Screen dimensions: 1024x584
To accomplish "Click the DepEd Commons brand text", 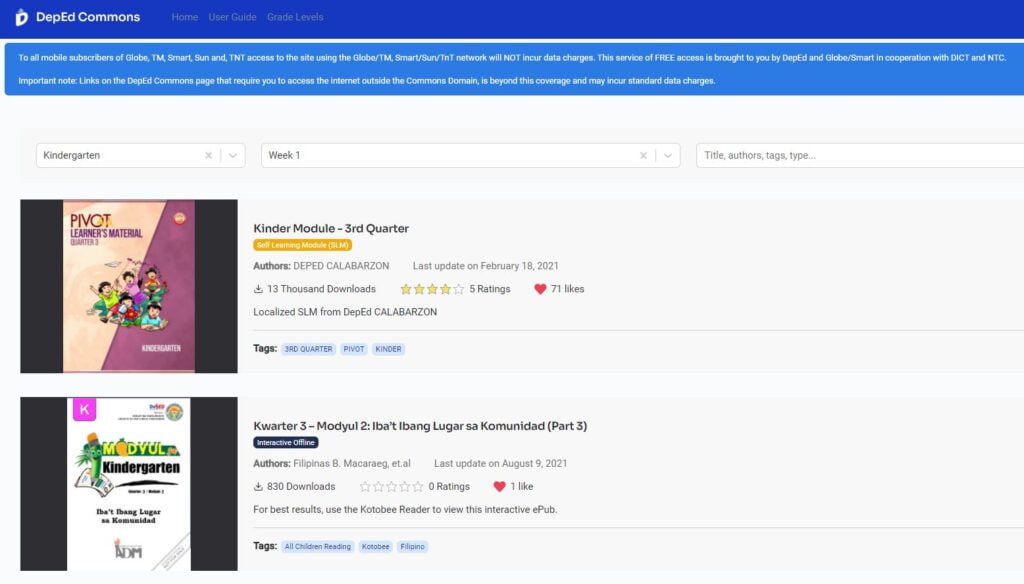I will pos(88,17).
